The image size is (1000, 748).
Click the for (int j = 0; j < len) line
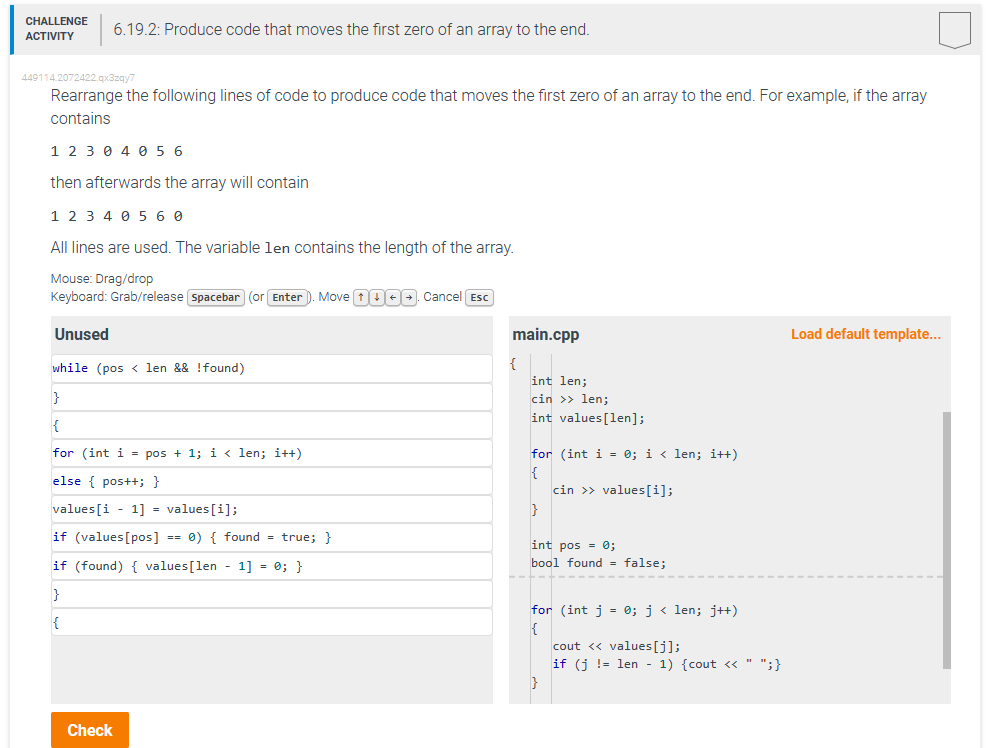click(635, 610)
